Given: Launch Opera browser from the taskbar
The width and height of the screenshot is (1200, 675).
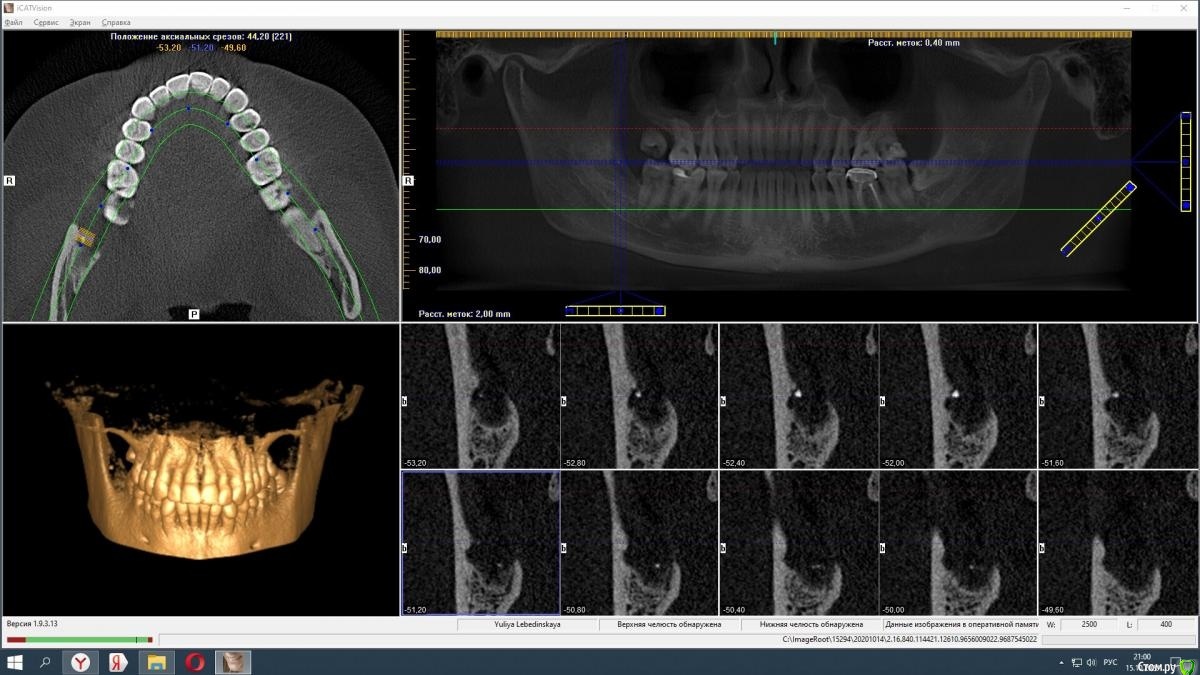Looking at the screenshot, I should coord(195,662).
